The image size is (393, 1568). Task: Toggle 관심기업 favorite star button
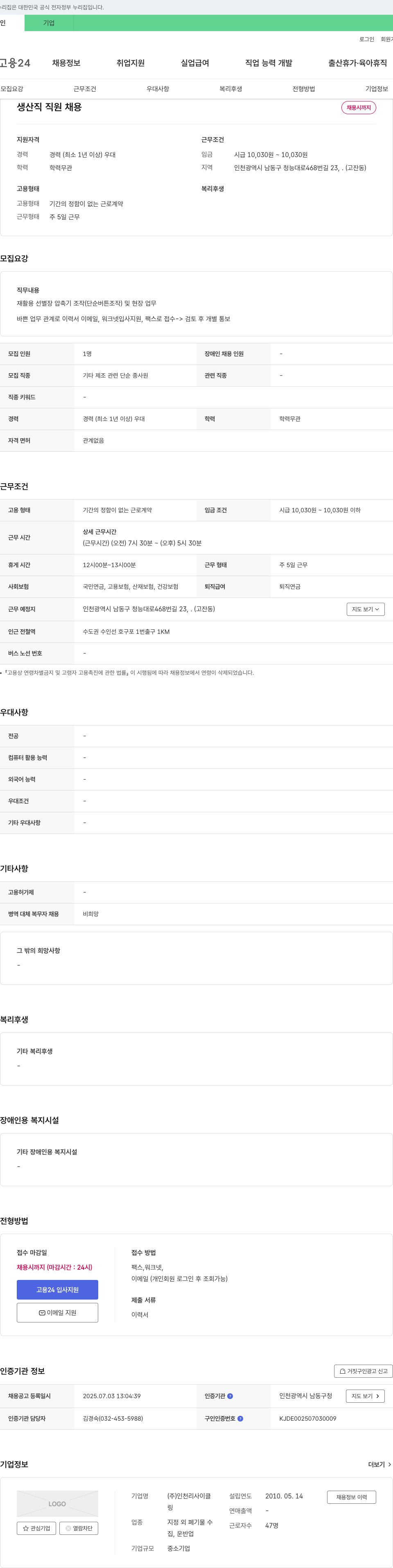36,1528
